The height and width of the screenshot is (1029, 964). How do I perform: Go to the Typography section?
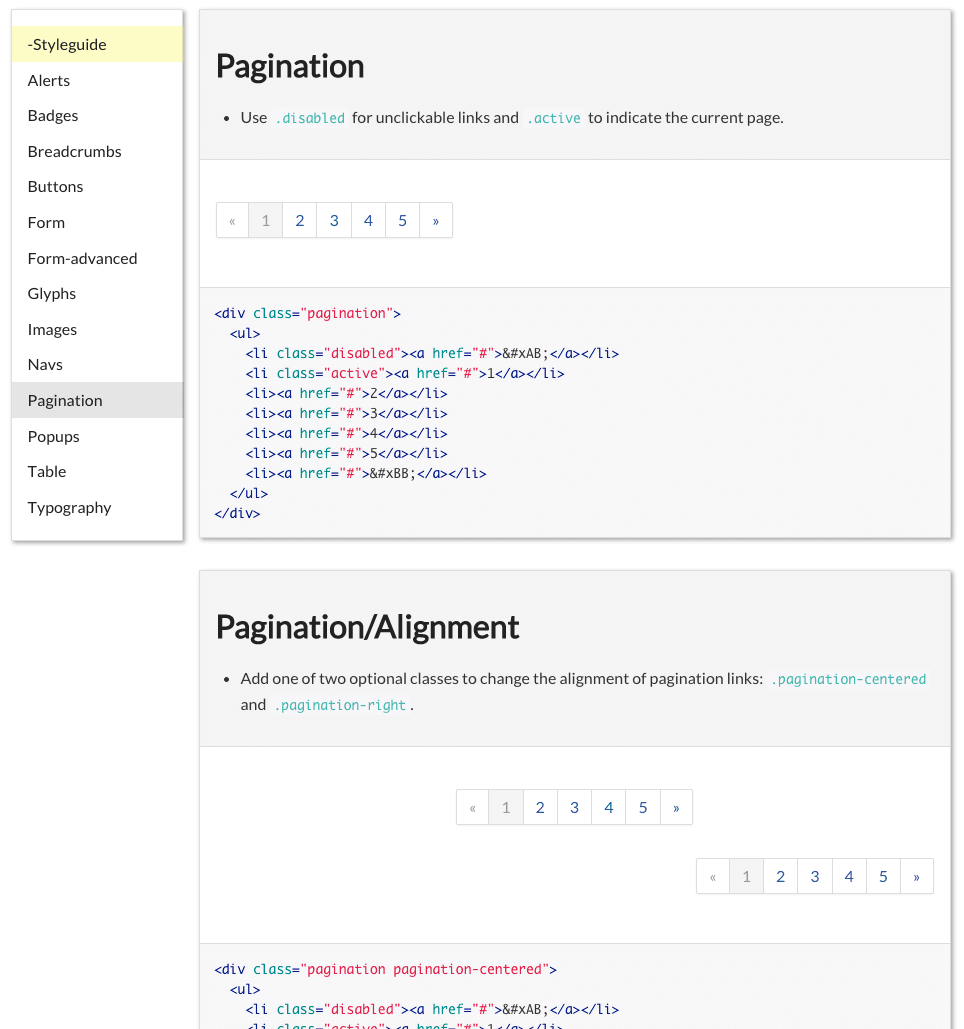click(69, 507)
